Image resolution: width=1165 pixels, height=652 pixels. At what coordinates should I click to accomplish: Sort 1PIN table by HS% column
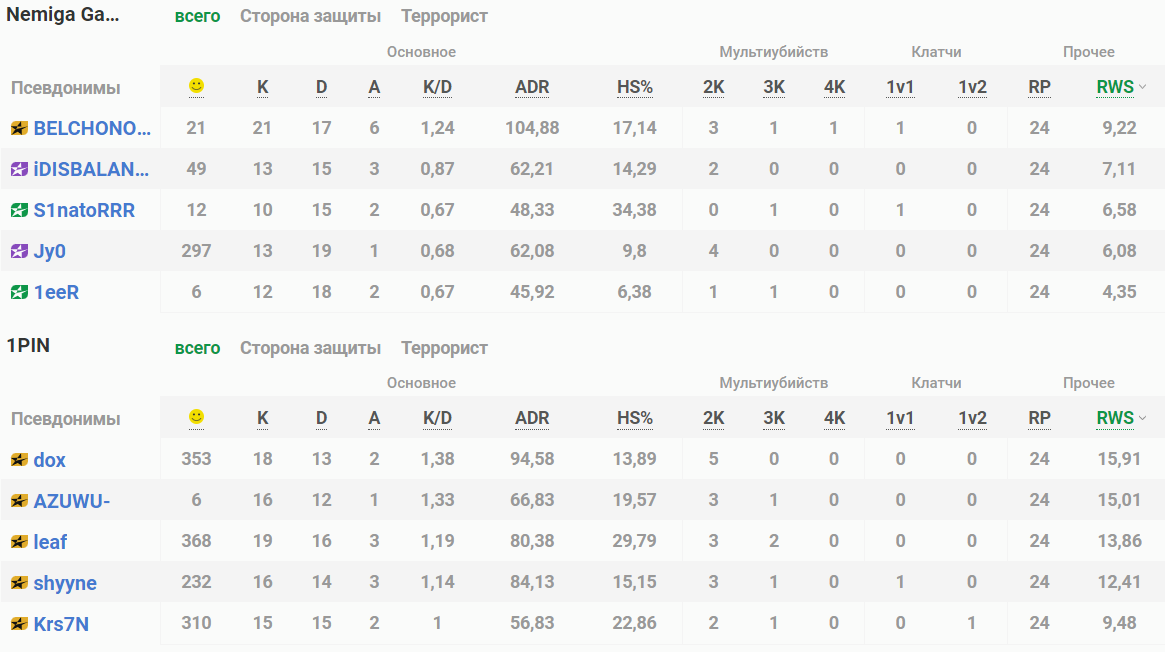pyautogui.click(x=635, y=418)
